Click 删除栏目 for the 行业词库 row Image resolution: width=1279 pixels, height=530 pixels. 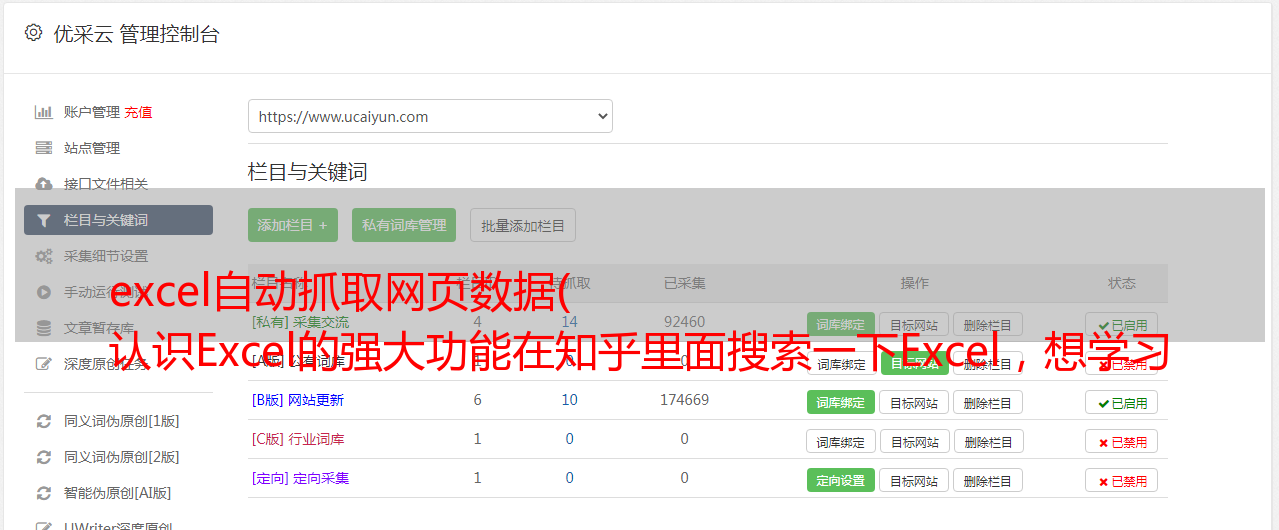coord(988,441)
